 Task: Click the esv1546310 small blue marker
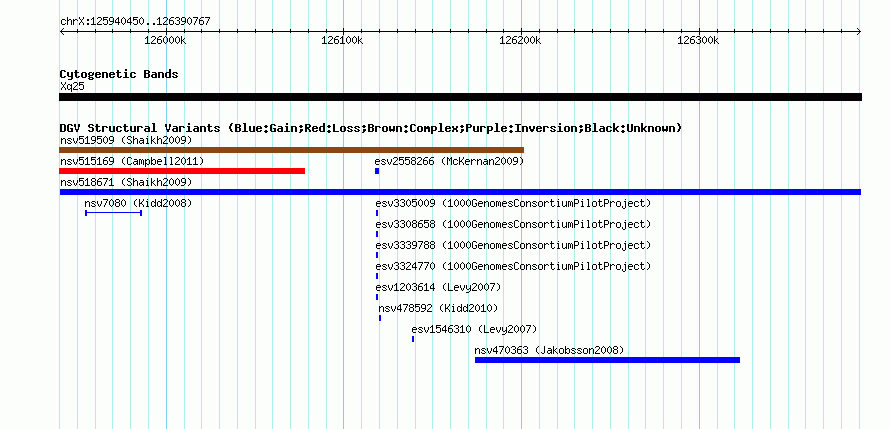point(413,339)
